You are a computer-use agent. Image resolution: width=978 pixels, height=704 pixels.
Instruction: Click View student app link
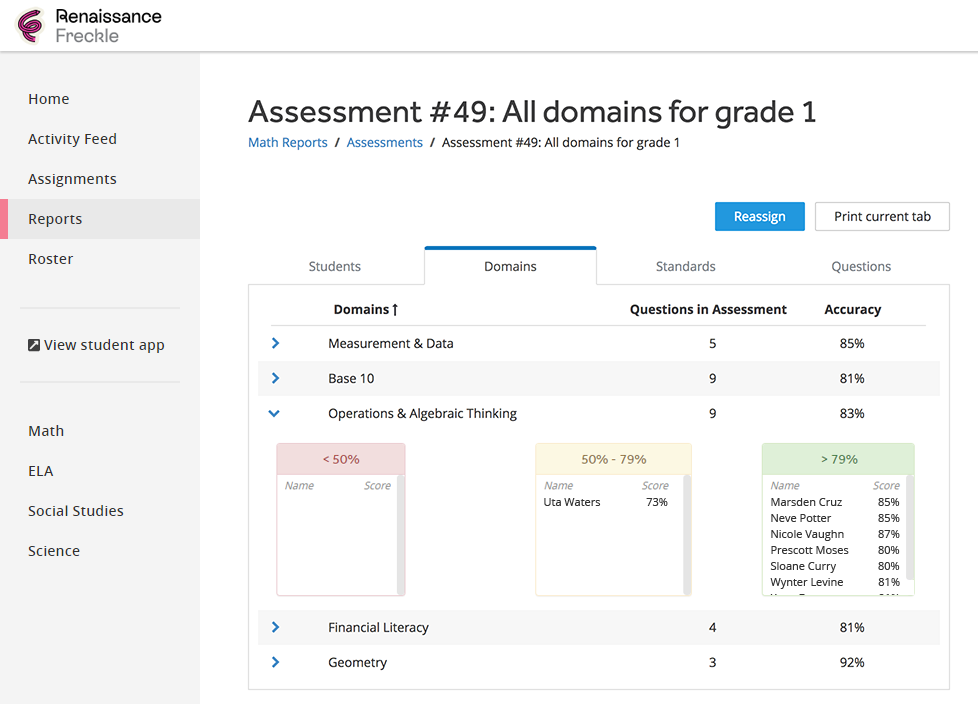click(97, 345)
